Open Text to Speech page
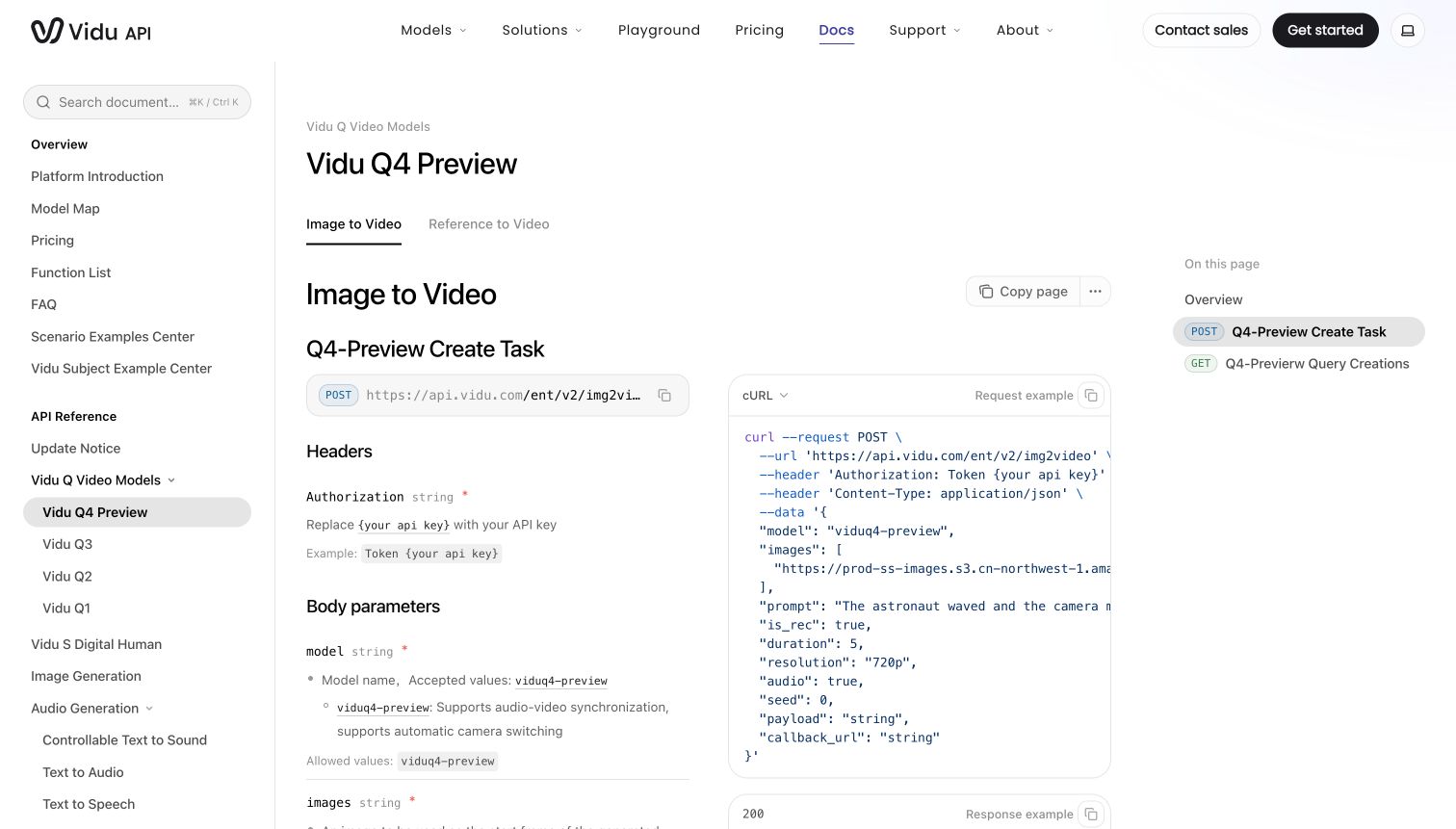 click(x=89, y=805)
